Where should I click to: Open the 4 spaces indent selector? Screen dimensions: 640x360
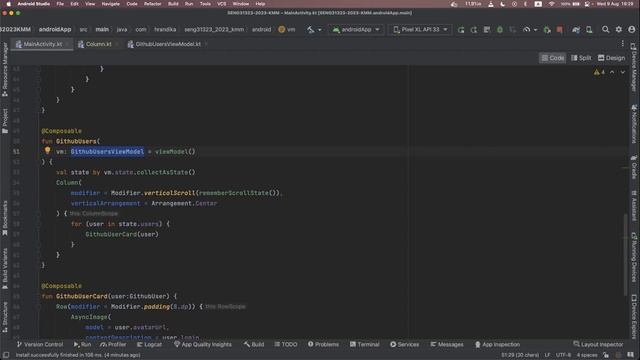coord(587,355)
